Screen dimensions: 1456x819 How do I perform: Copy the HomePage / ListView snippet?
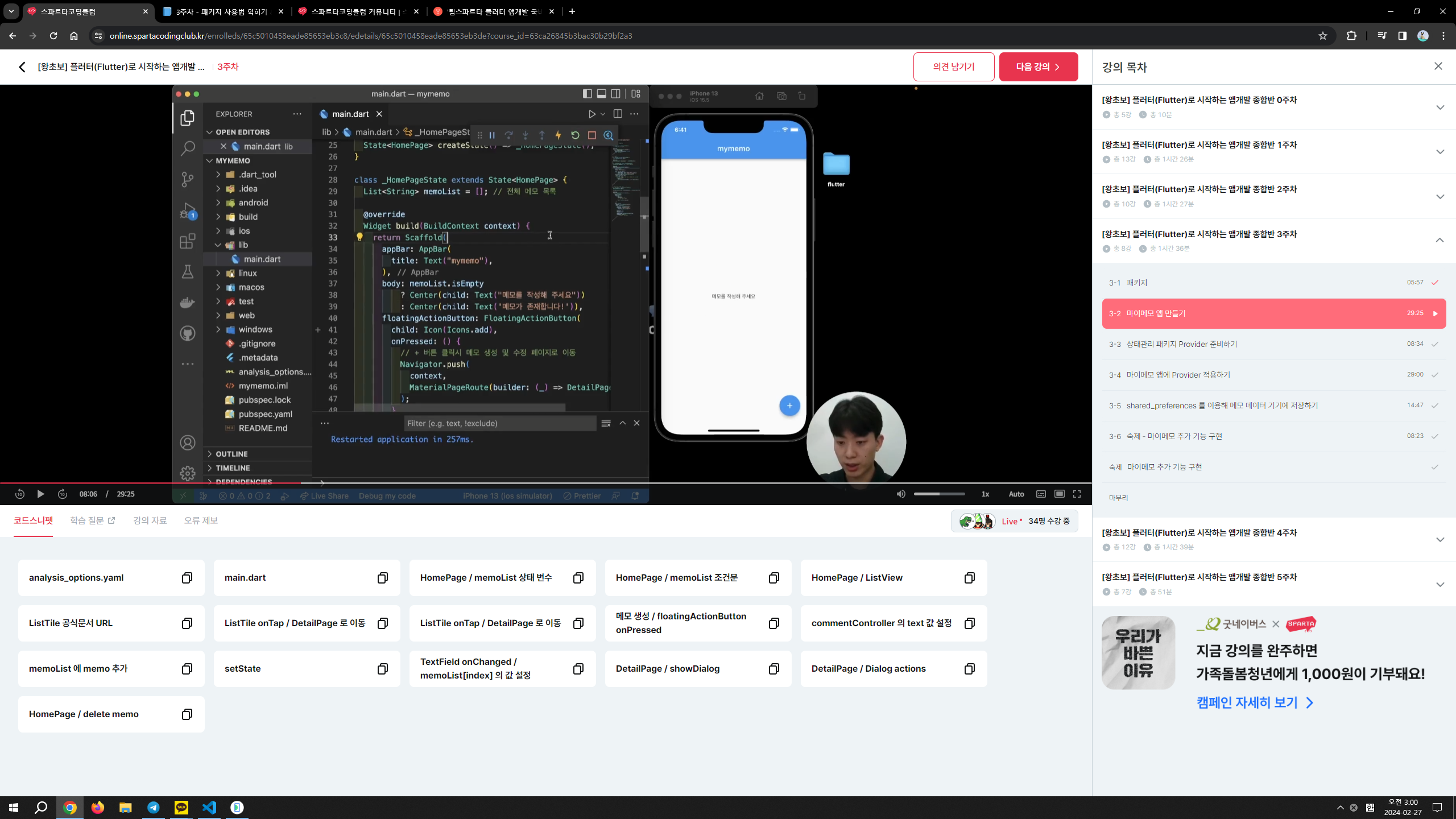(x=969, y=578)
